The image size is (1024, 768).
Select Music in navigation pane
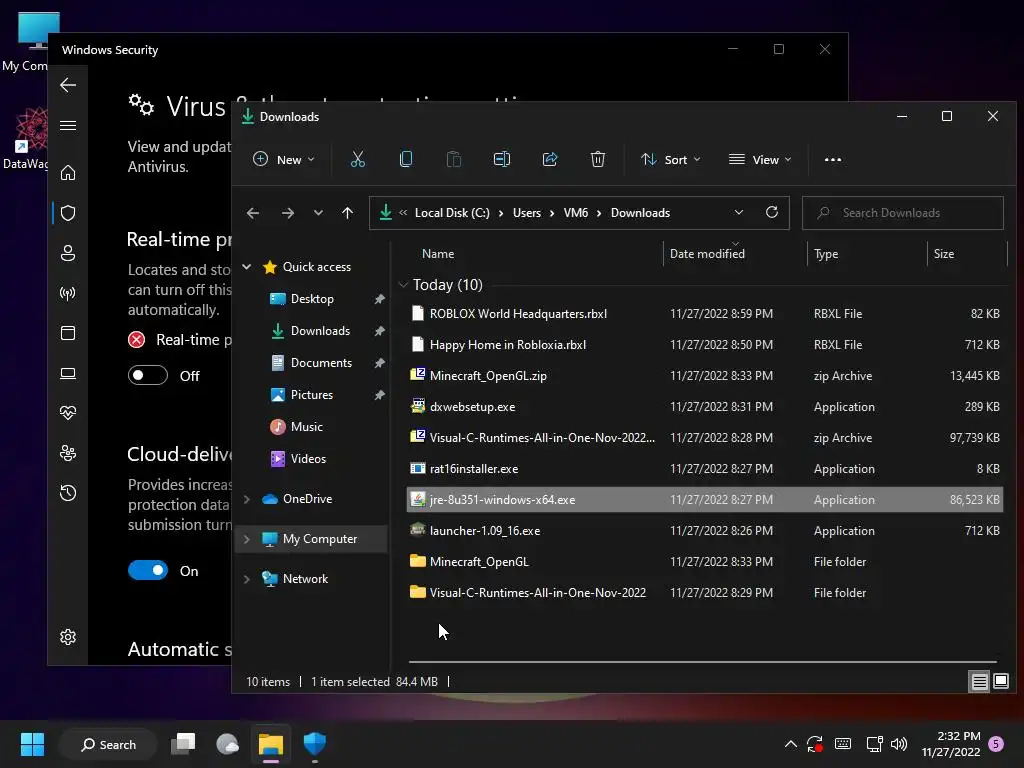coord(307,426)
